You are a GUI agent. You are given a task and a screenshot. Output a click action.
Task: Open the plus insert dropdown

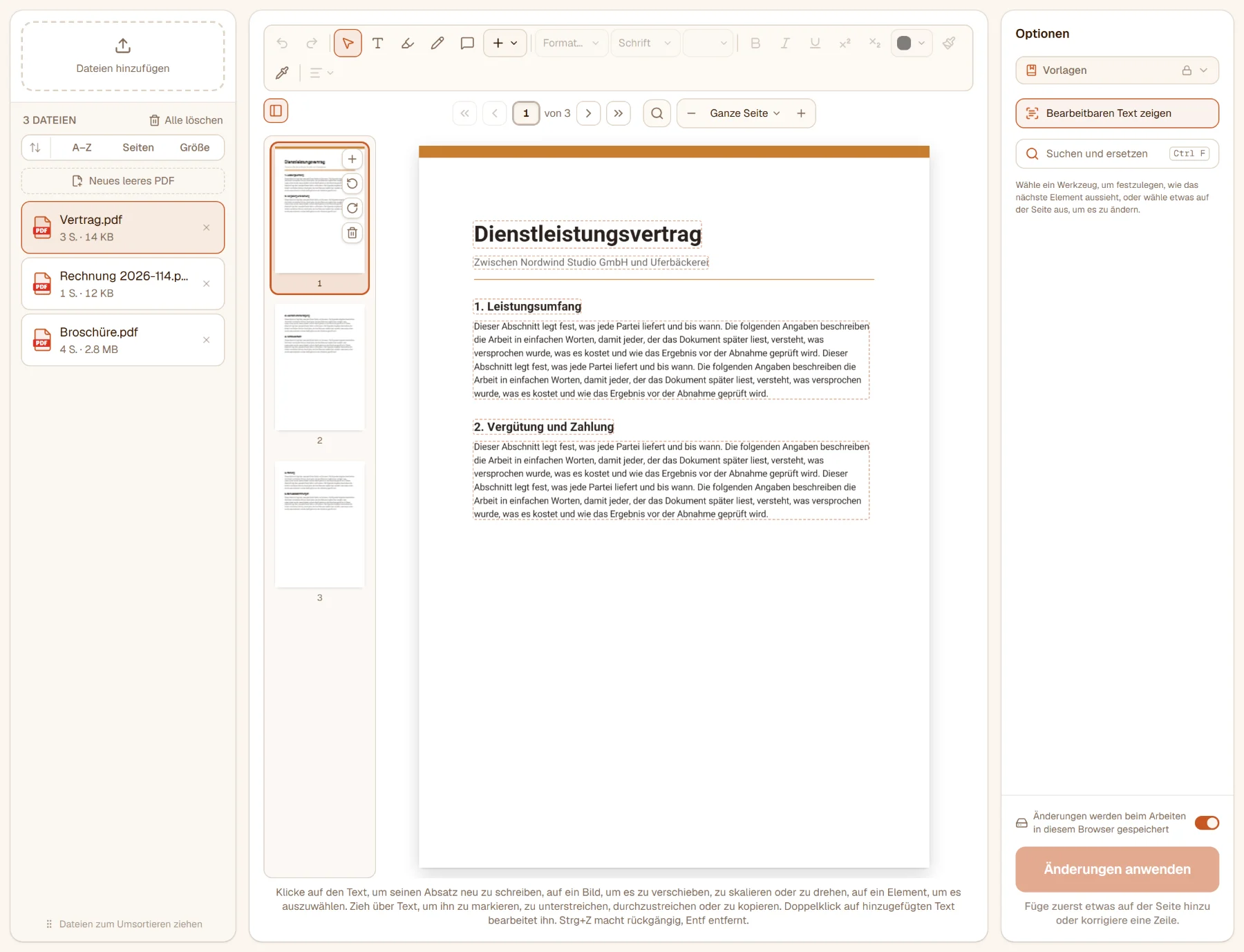[x=505, y=43]
